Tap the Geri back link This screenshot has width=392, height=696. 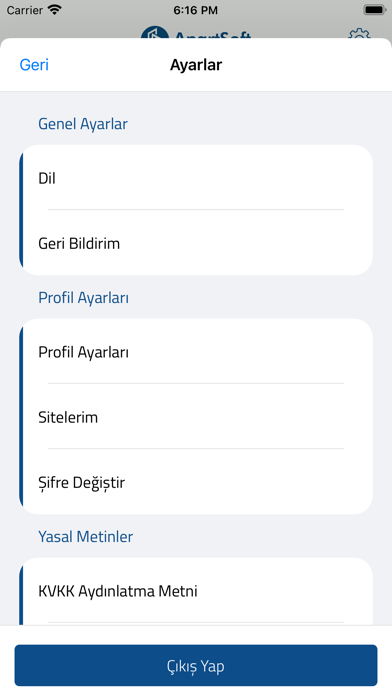click(x=34, y=65)
